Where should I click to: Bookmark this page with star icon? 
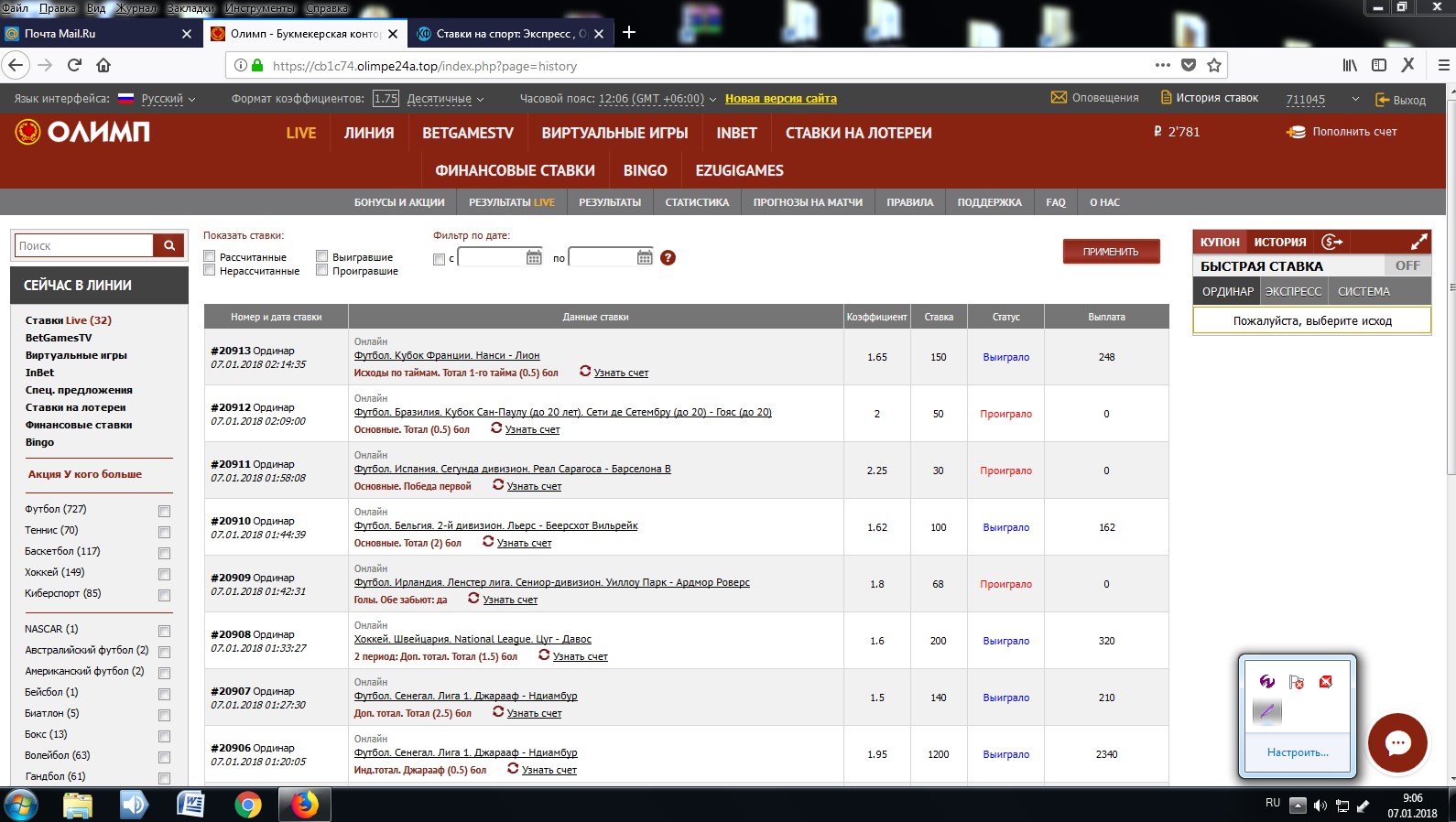1214,65
